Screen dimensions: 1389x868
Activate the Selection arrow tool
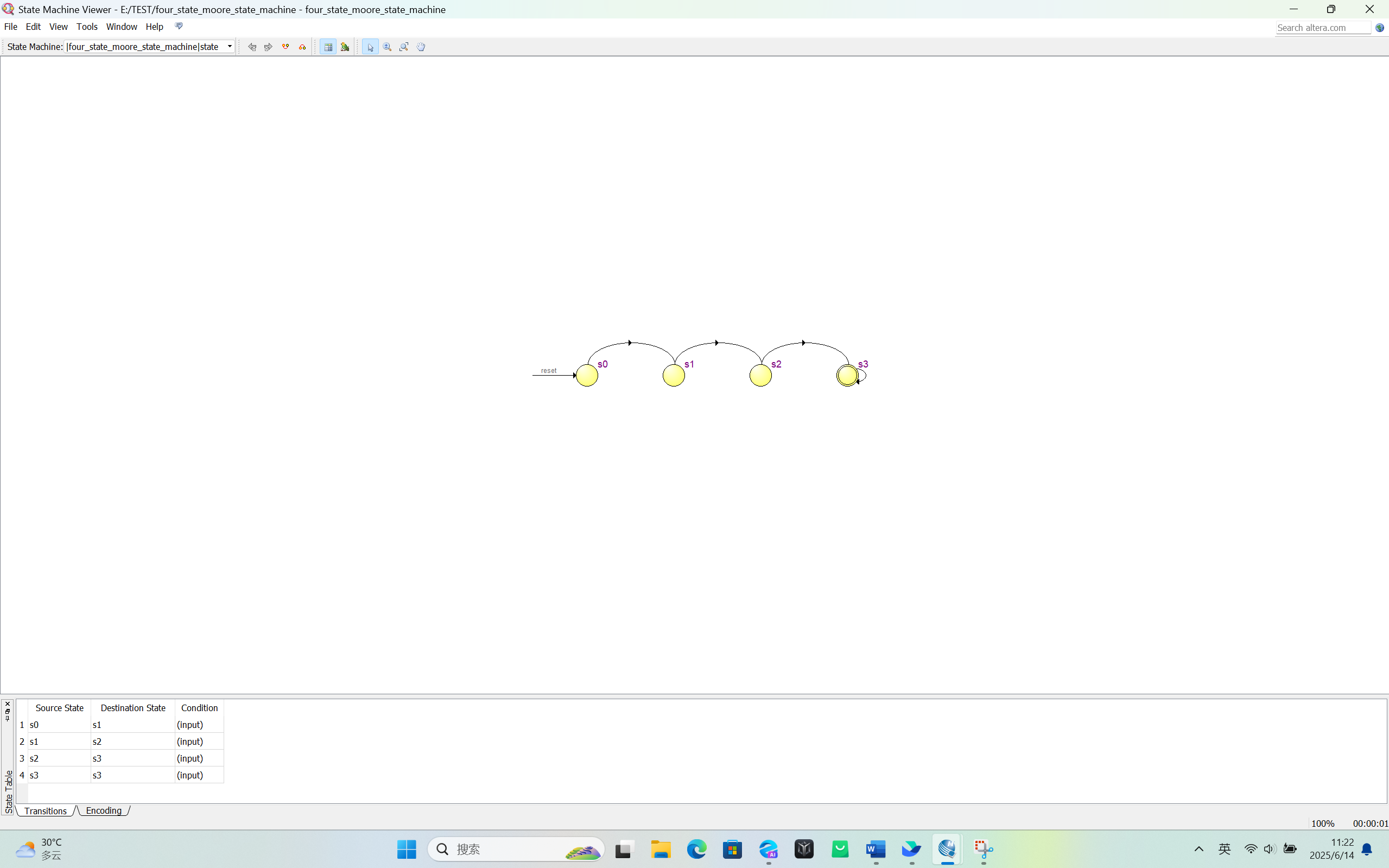[x=370, y=47]
